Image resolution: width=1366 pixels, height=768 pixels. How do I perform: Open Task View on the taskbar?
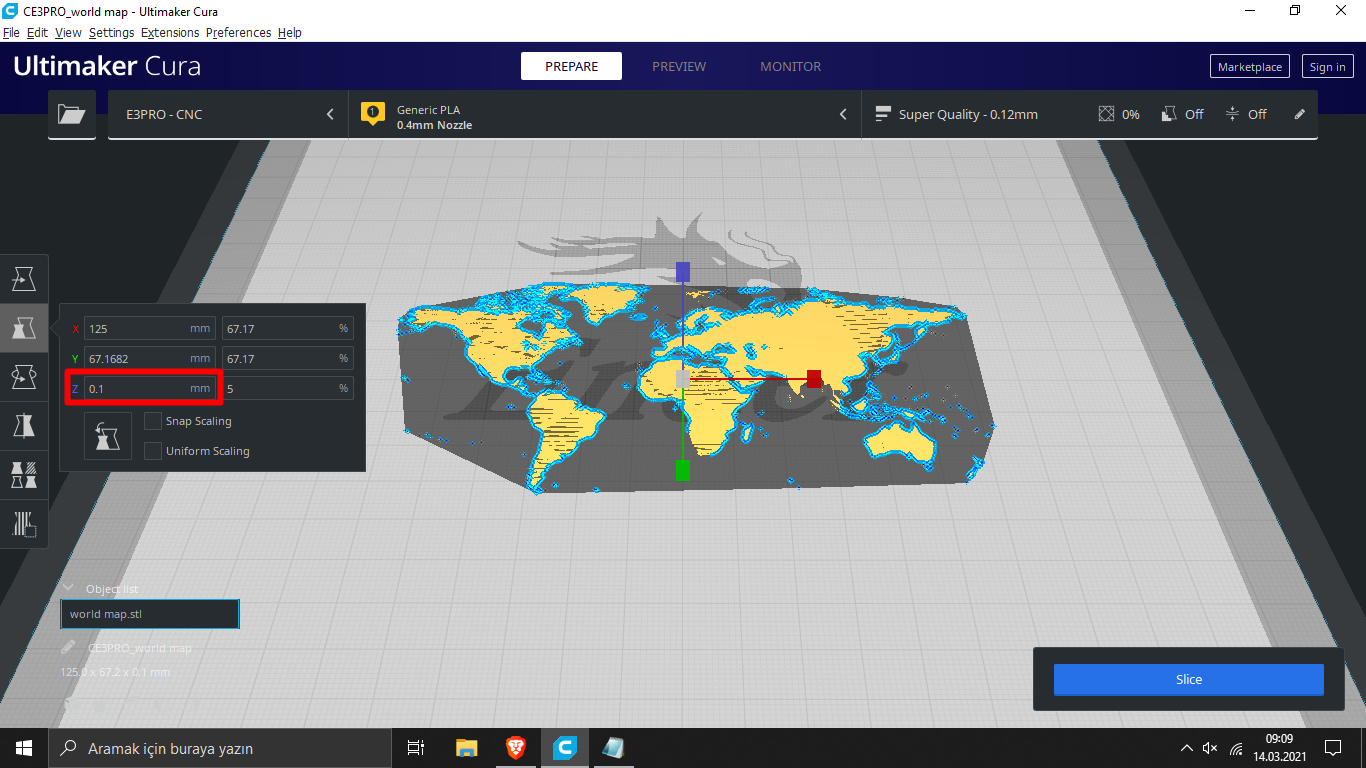[x=417, y=748]
